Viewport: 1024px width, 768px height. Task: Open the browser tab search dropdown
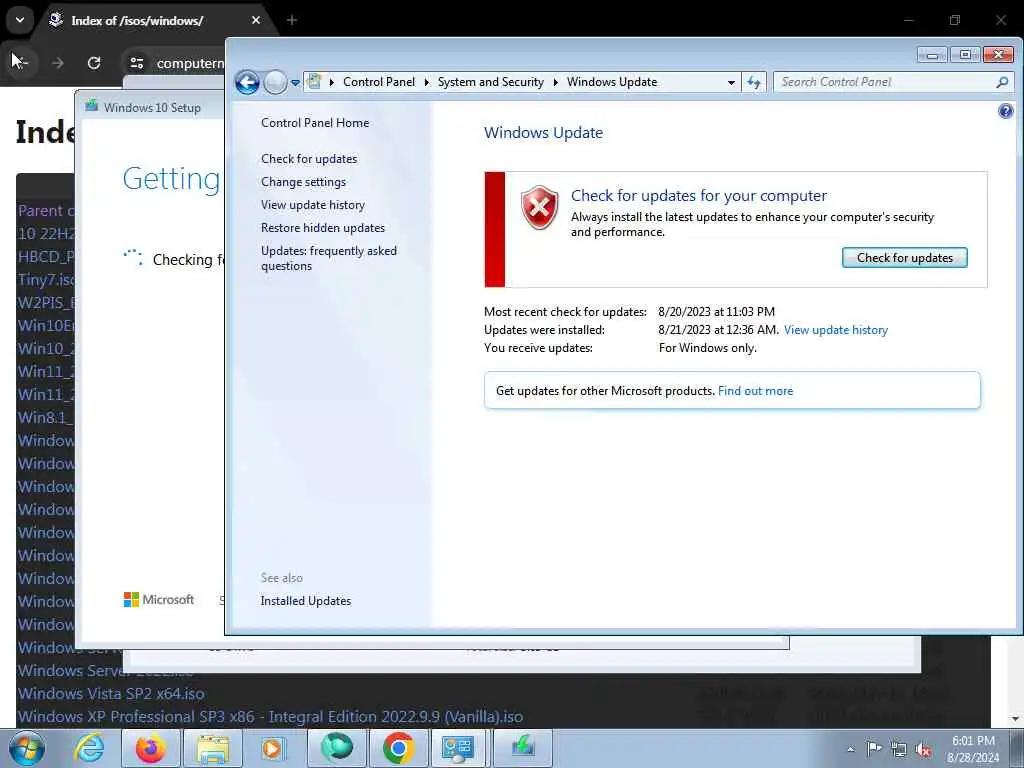coord(20,20)
